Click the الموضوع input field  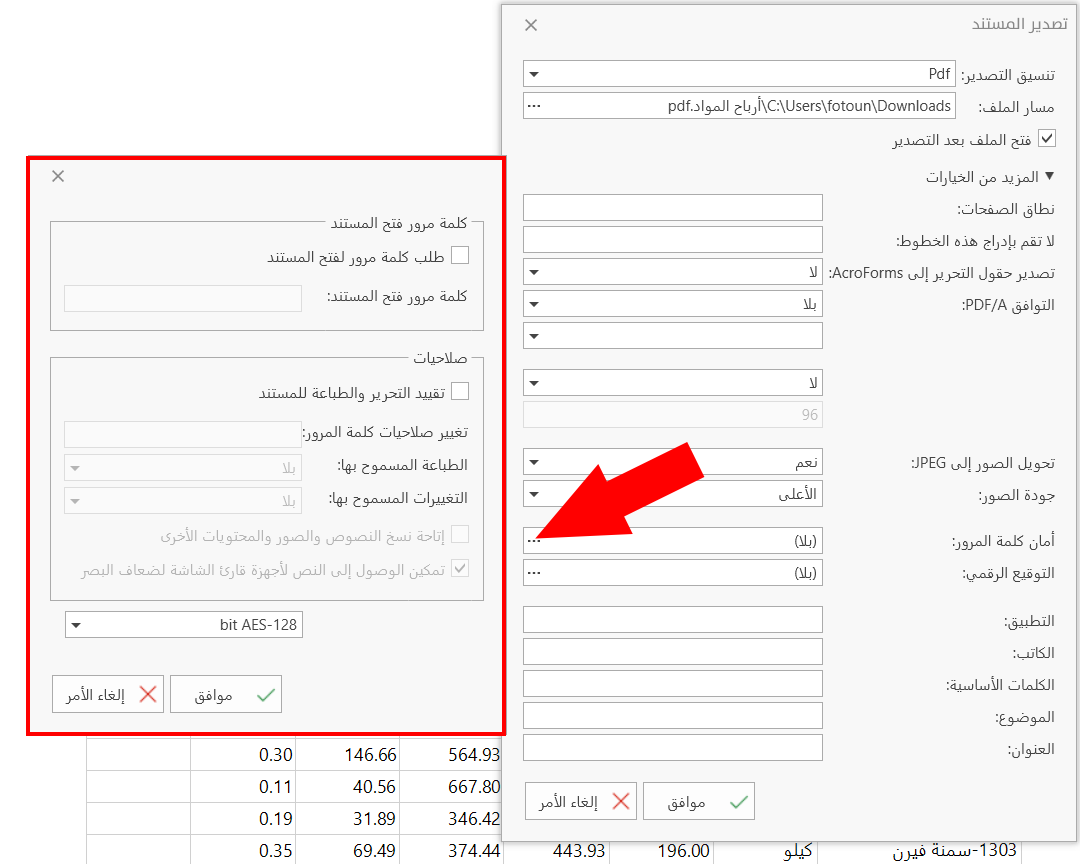pos(673,716)
